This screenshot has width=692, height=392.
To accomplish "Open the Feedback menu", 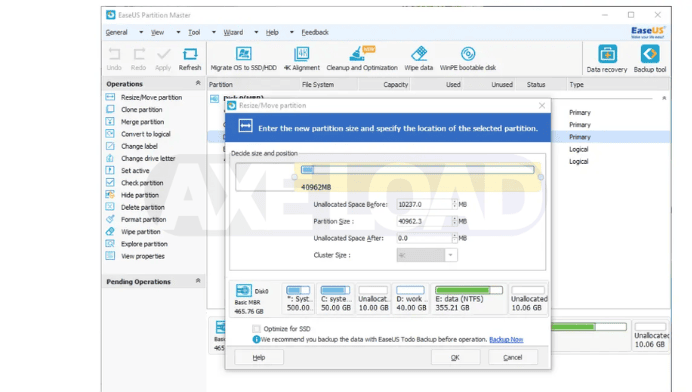I will 315,32.
